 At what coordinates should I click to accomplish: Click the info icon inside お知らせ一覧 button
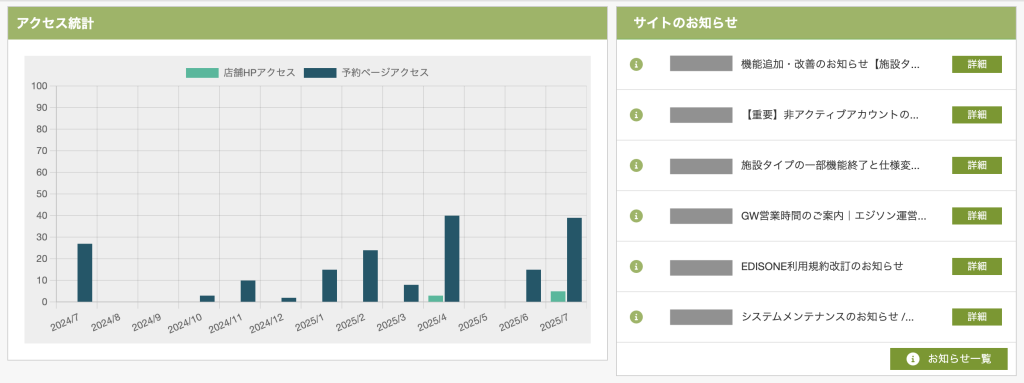[x=913, y=359]
